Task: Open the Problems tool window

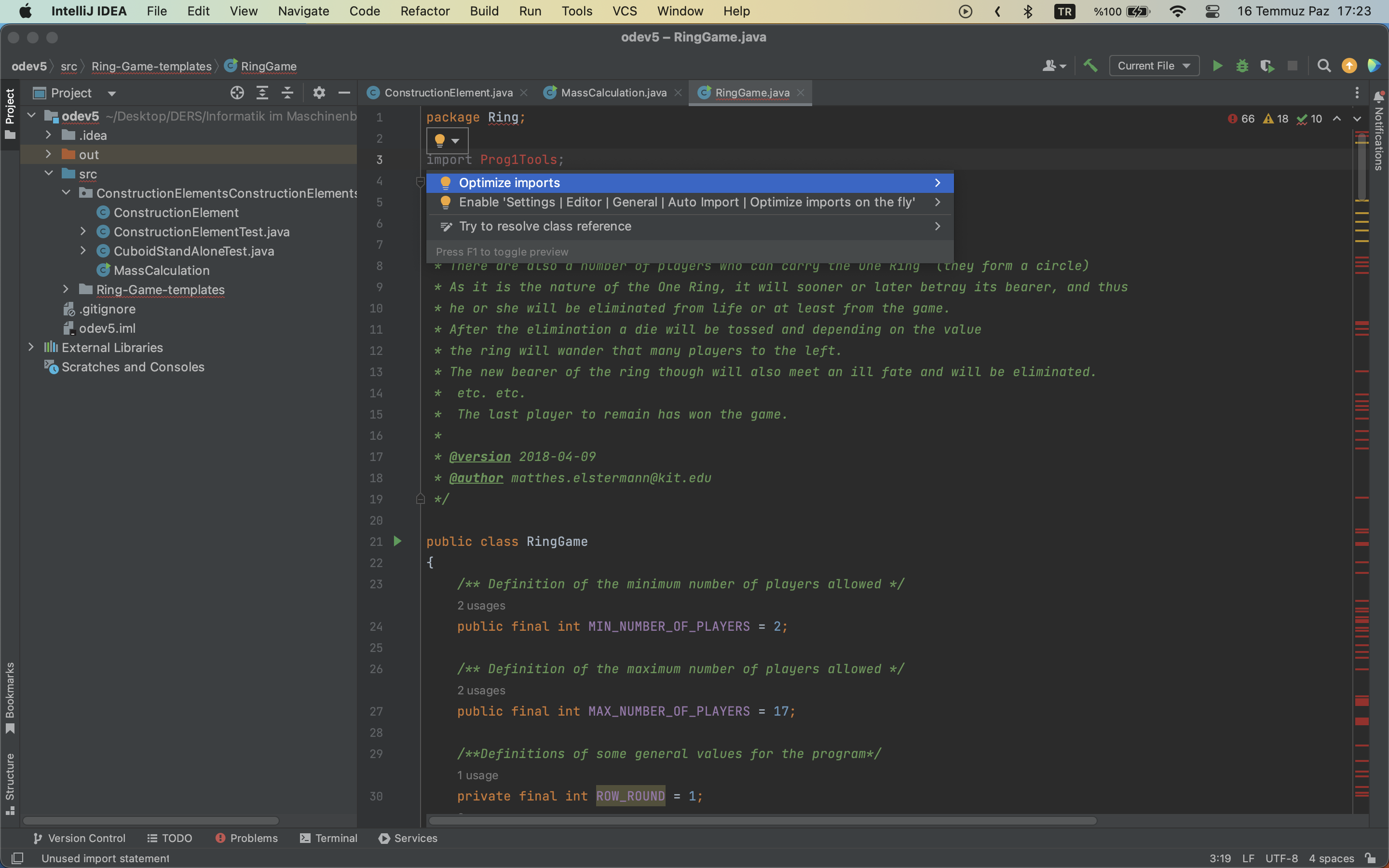Action: (246, 838)
